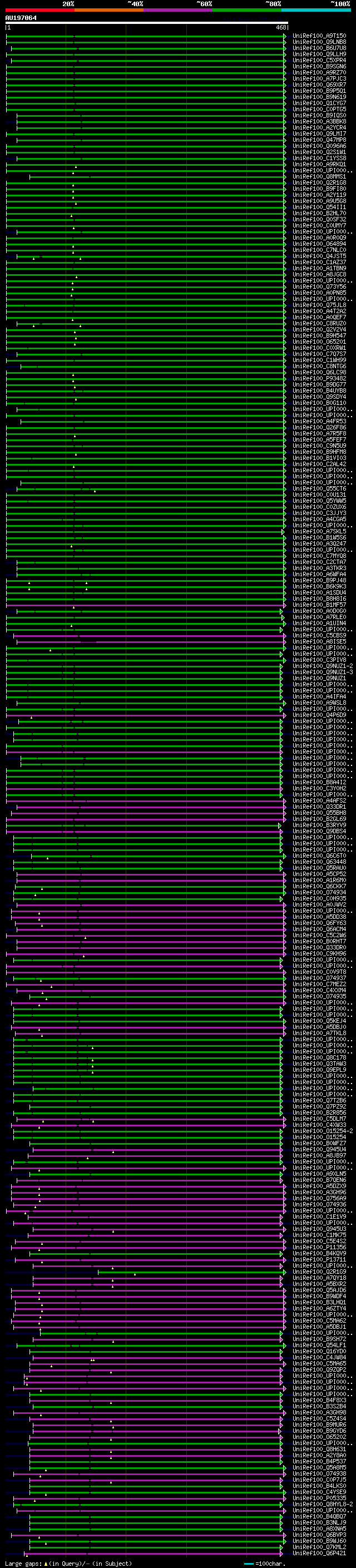Select the AU197064 query name
The image size is (356, 1568).
(x=21, y=18)
